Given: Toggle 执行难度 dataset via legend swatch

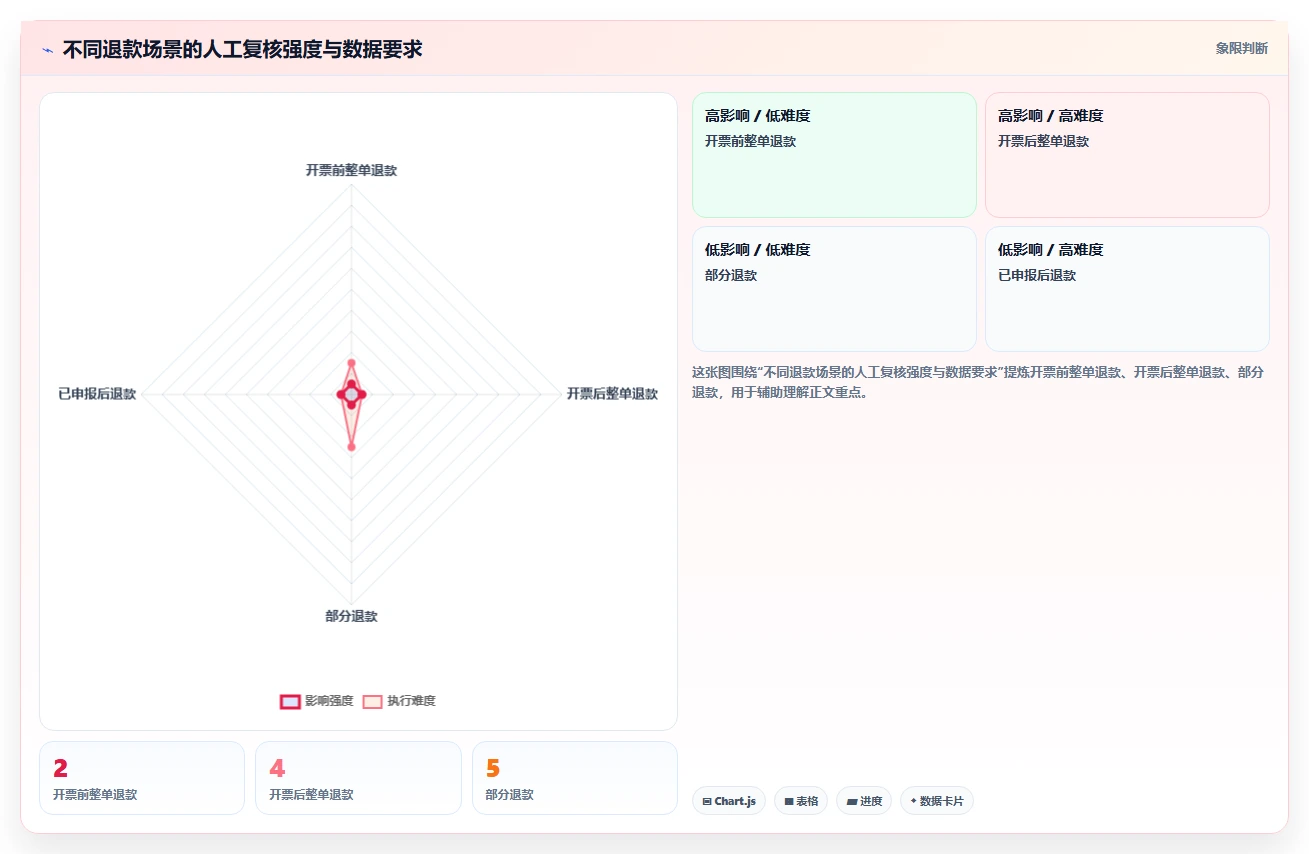Looking at the screenshot, I should (372, 701).
